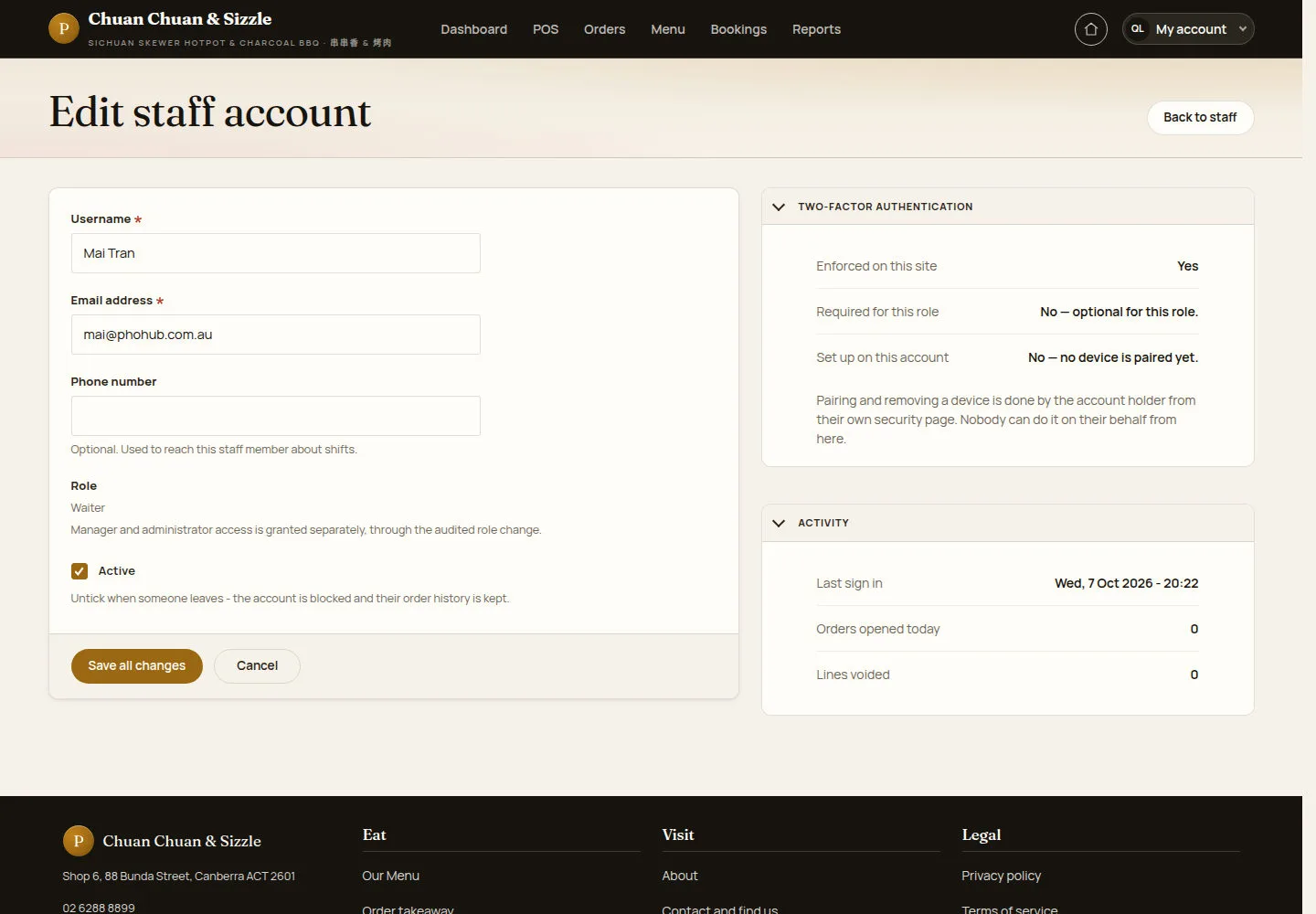1316x914 pixels.
Task: Click 'No — optional for this role.' text
Action: pos(1119,312)
